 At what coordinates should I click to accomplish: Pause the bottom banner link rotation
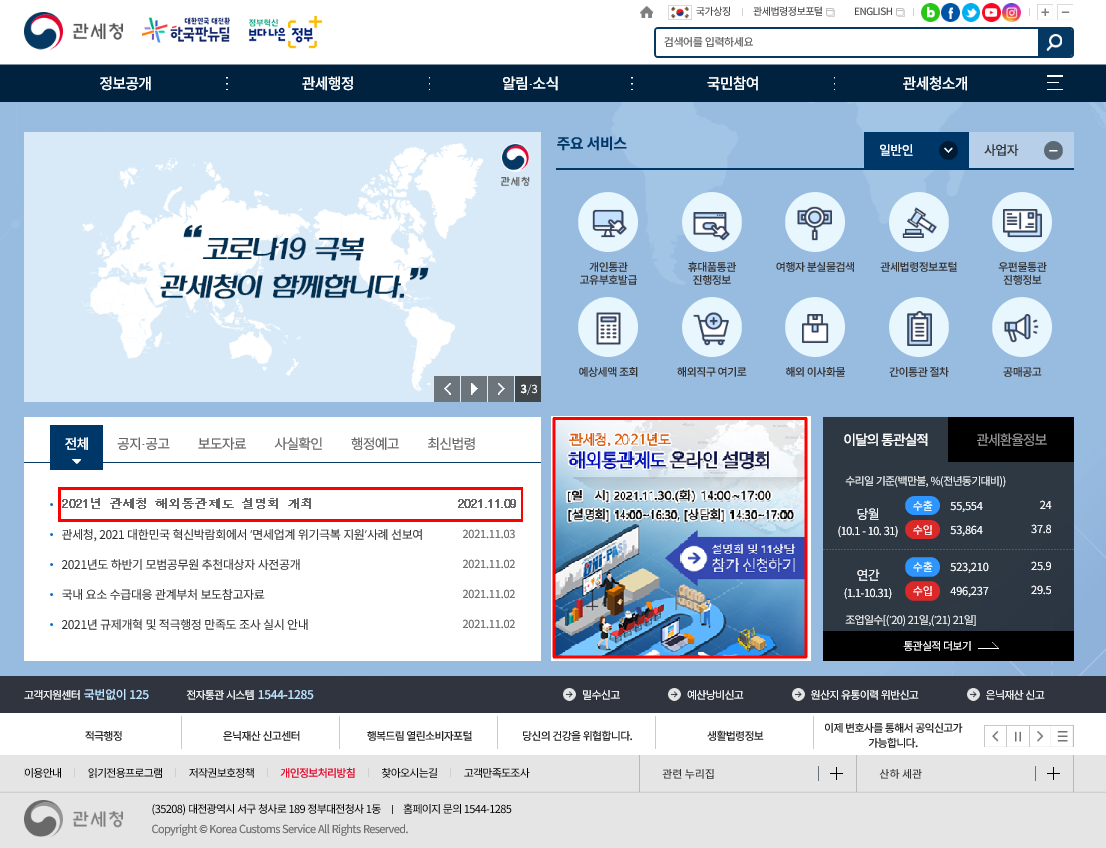pyautogui.click(x=1017, y=737)
